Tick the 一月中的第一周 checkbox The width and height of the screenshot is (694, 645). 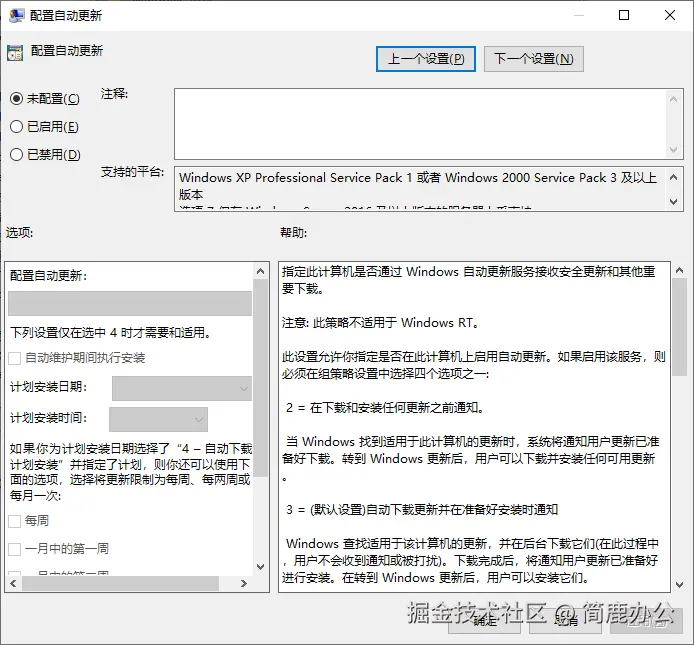pos(15,549)
